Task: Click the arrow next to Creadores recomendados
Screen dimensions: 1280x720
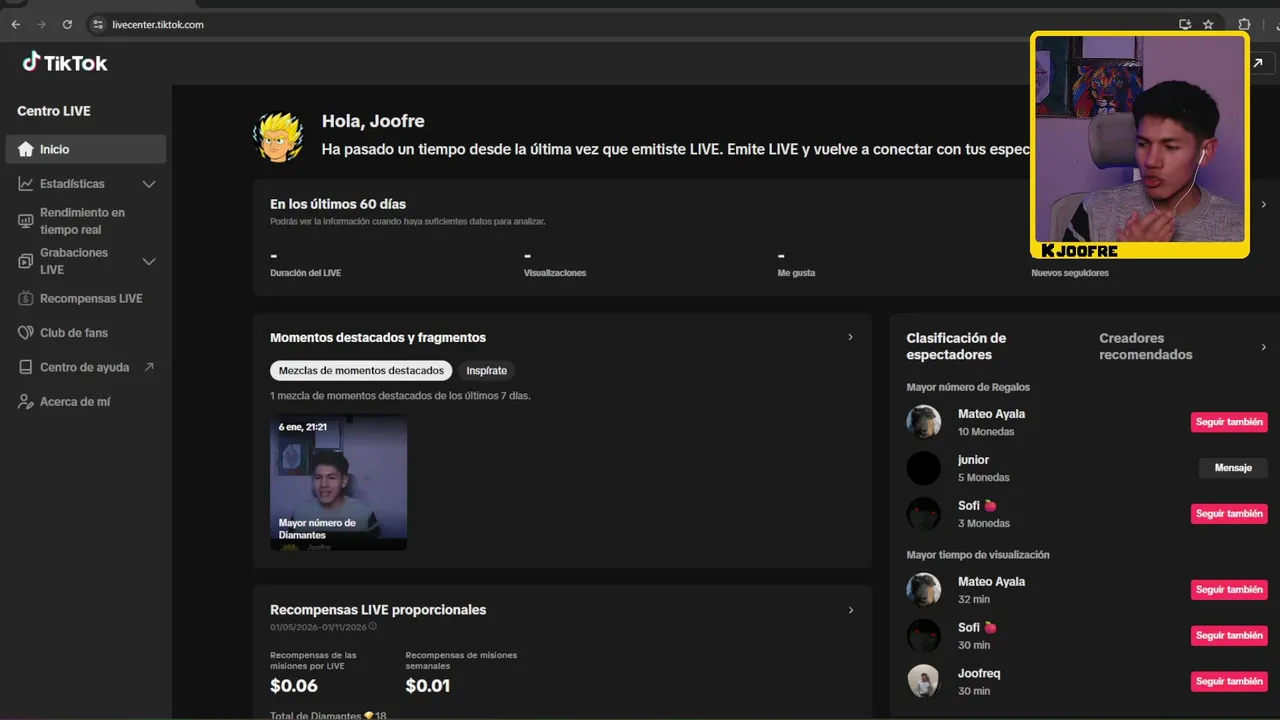Action: click(1264, 347)
